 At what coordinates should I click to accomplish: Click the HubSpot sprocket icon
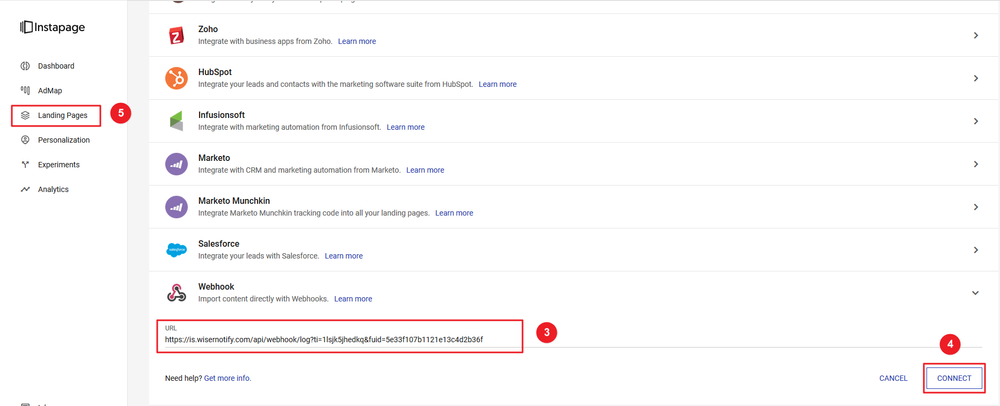176,78
